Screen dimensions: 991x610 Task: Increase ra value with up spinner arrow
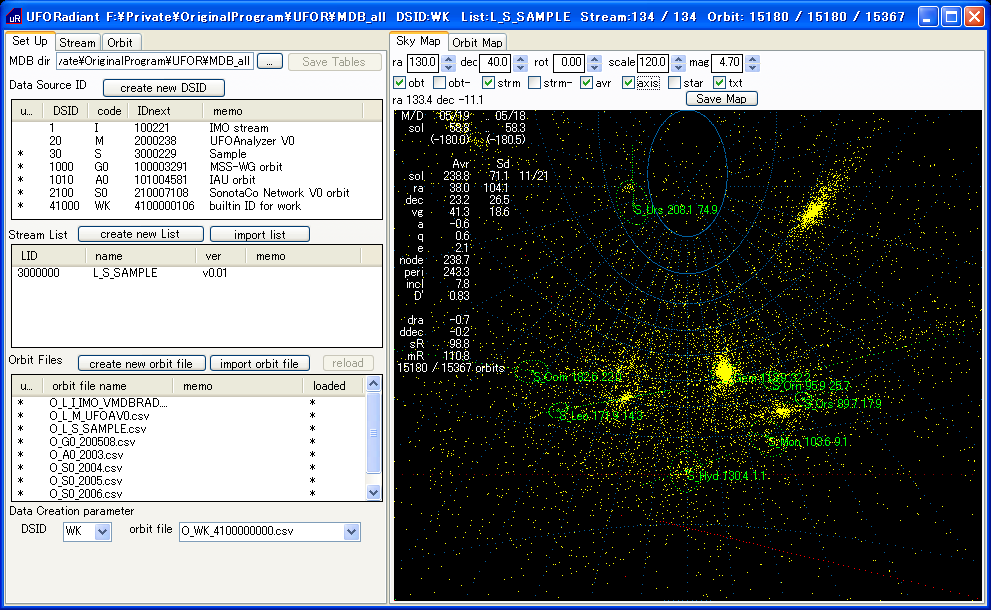[446, 59]
